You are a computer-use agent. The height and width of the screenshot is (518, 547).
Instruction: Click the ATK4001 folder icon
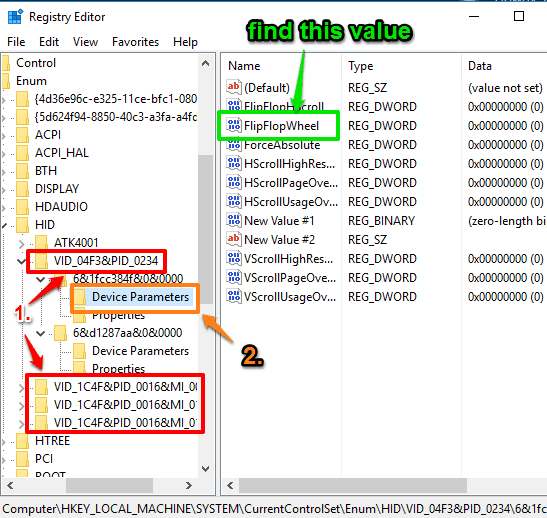coord(41,242)
